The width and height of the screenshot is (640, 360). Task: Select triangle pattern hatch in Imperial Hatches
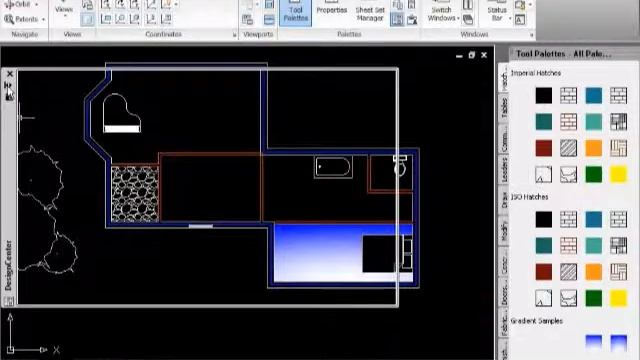pos(543,175)
